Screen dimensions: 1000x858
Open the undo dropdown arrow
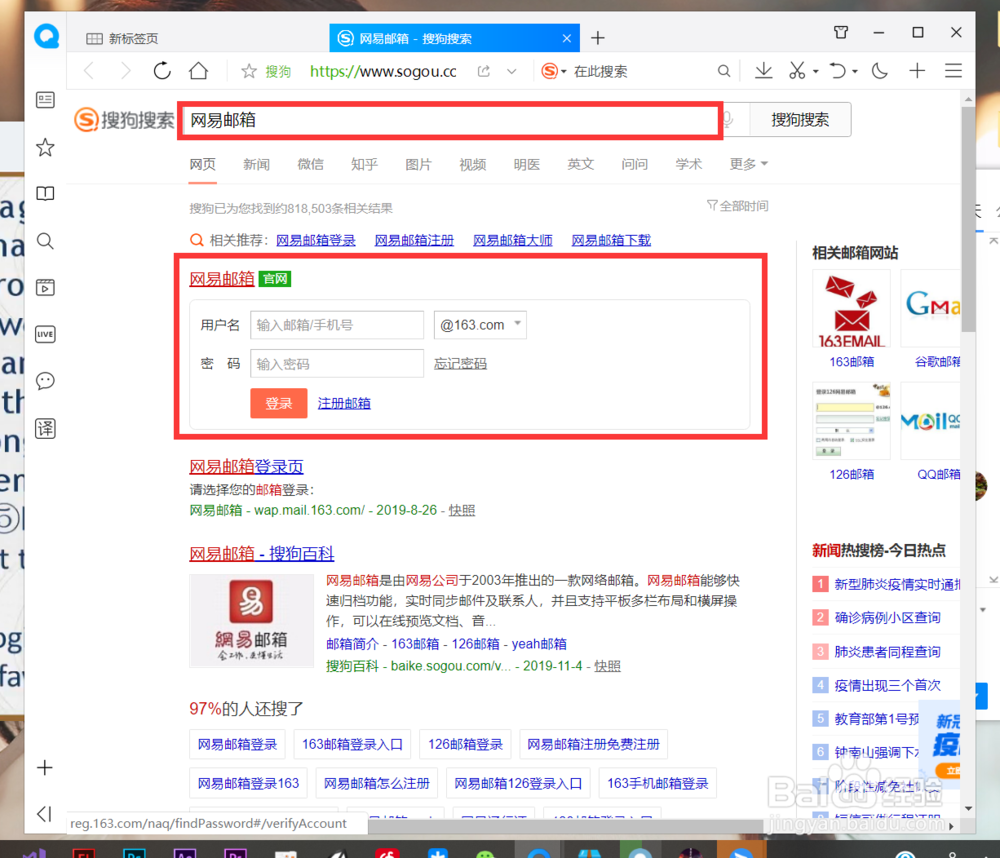(855, 71)
